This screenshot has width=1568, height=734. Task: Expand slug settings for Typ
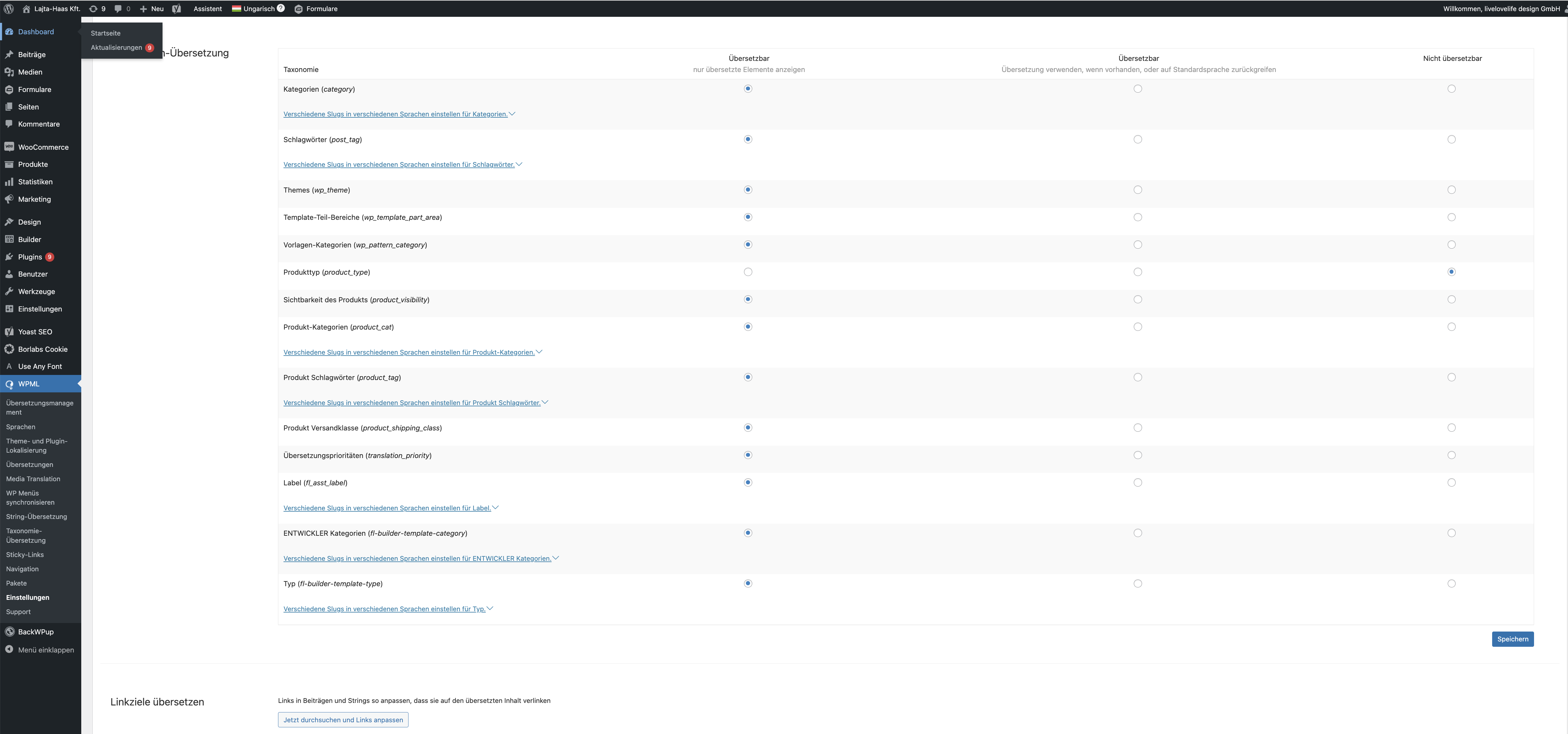tap(388, 609)
